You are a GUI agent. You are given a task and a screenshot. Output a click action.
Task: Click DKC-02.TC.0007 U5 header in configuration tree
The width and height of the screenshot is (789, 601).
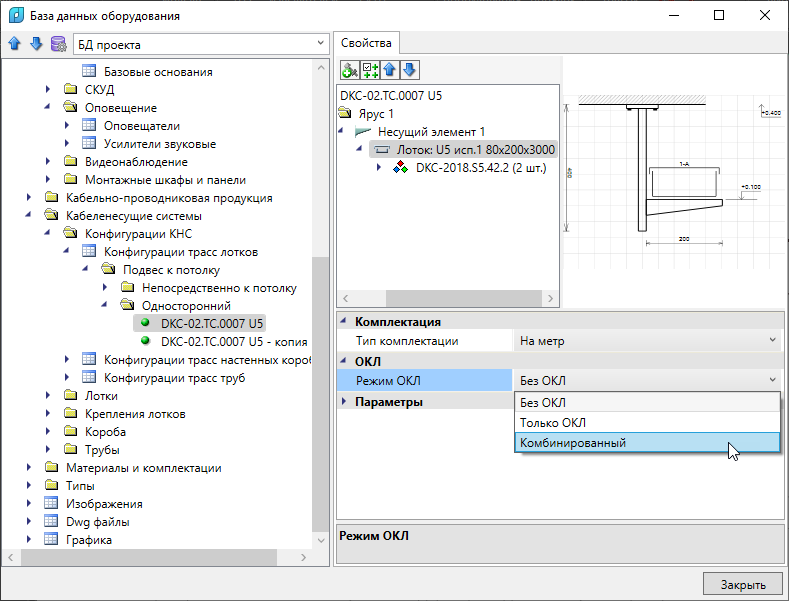391,96
